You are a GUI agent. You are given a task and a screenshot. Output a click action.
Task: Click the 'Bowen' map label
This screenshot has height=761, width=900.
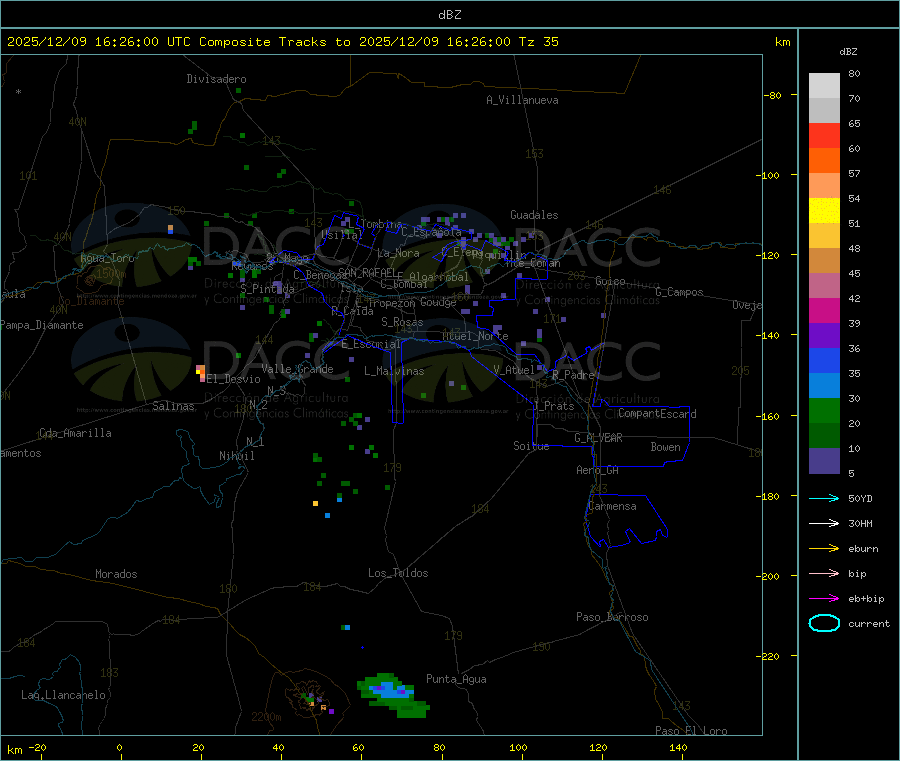(666, 447)
